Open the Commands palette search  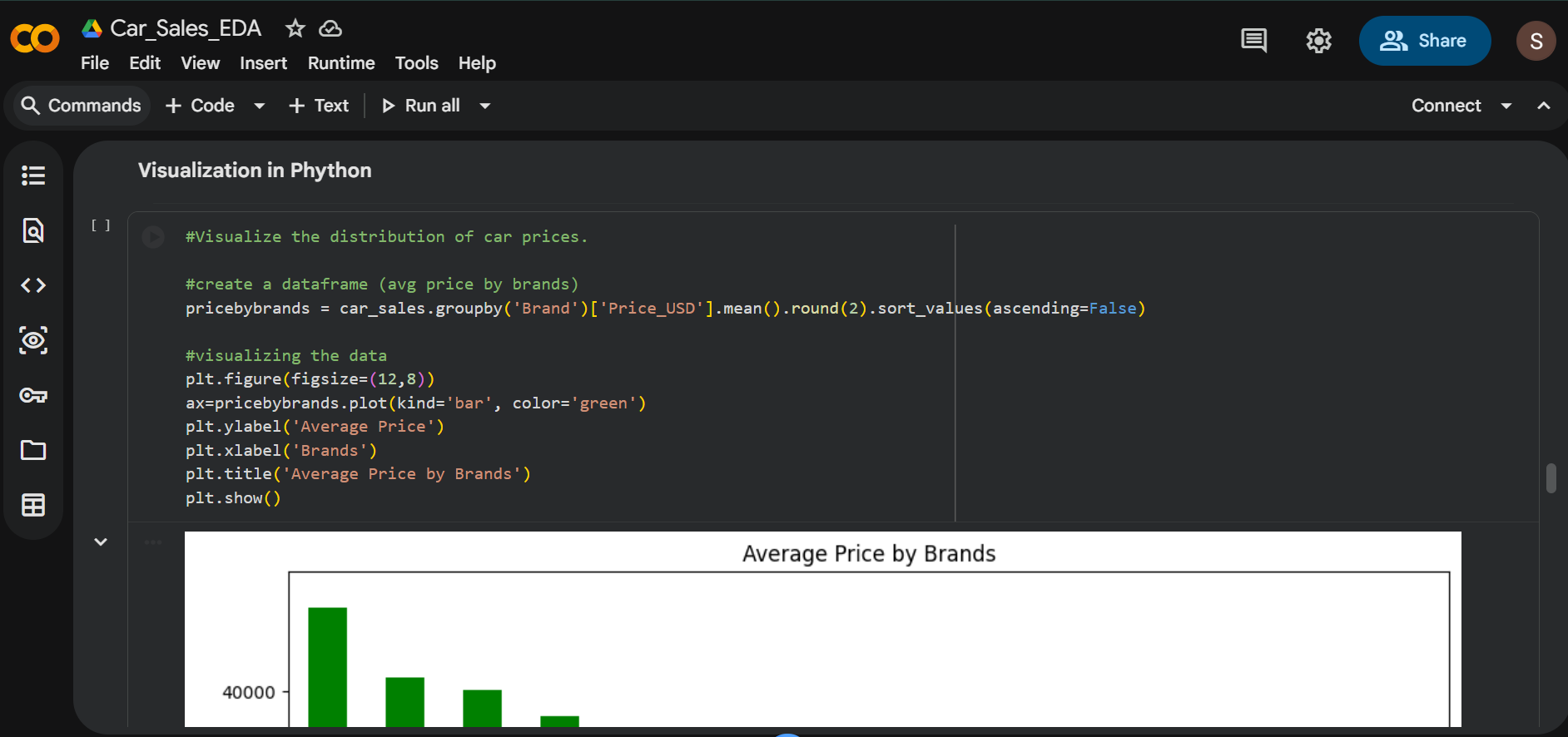click(82, 106)
